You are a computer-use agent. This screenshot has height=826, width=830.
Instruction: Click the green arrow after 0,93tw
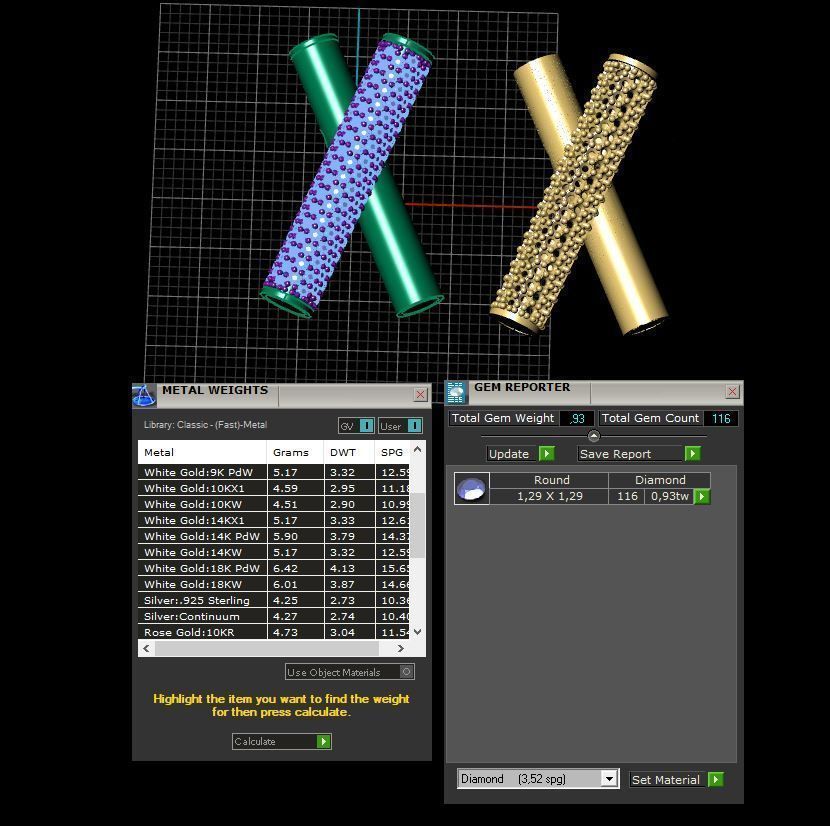pyautogui.click(x=702, y=497)
